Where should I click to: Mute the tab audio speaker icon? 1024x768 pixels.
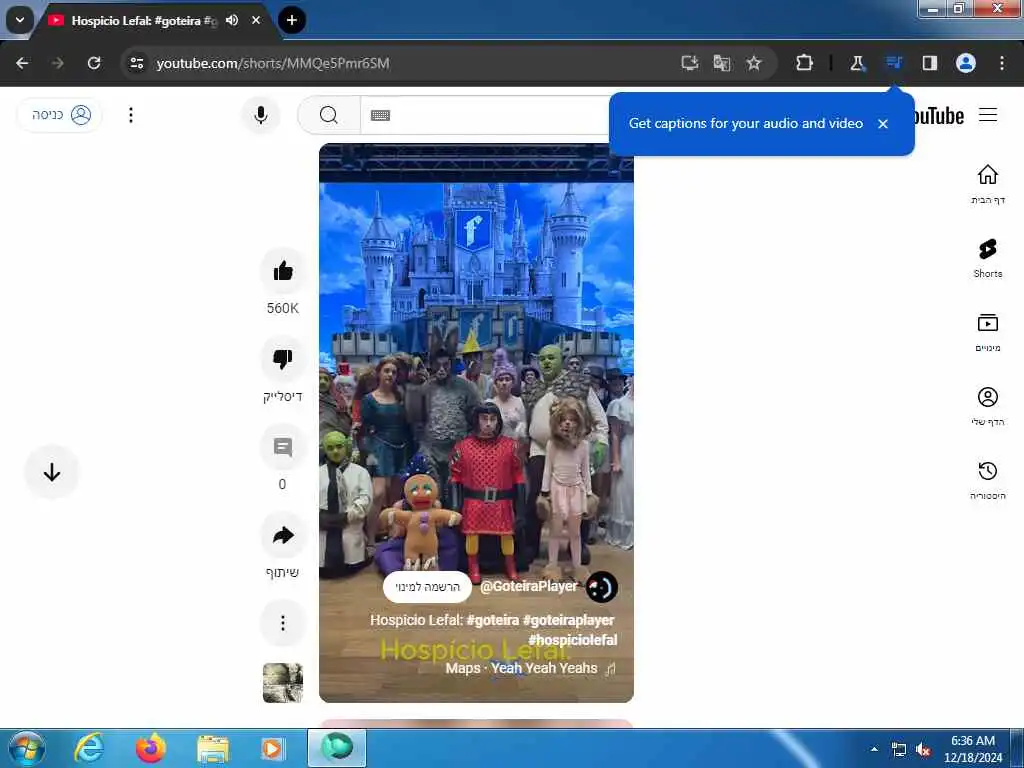click(232, 20)
